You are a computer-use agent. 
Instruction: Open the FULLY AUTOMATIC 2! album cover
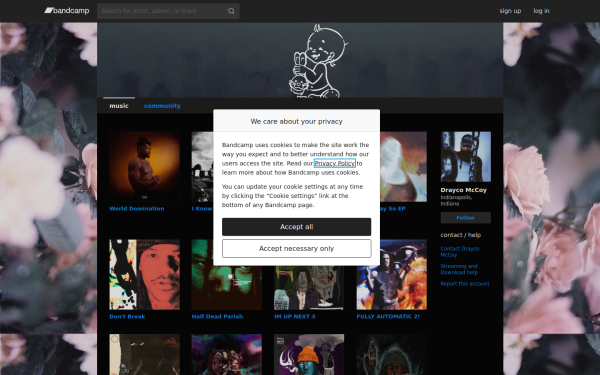pyautogui.click(x=391, y=275)
